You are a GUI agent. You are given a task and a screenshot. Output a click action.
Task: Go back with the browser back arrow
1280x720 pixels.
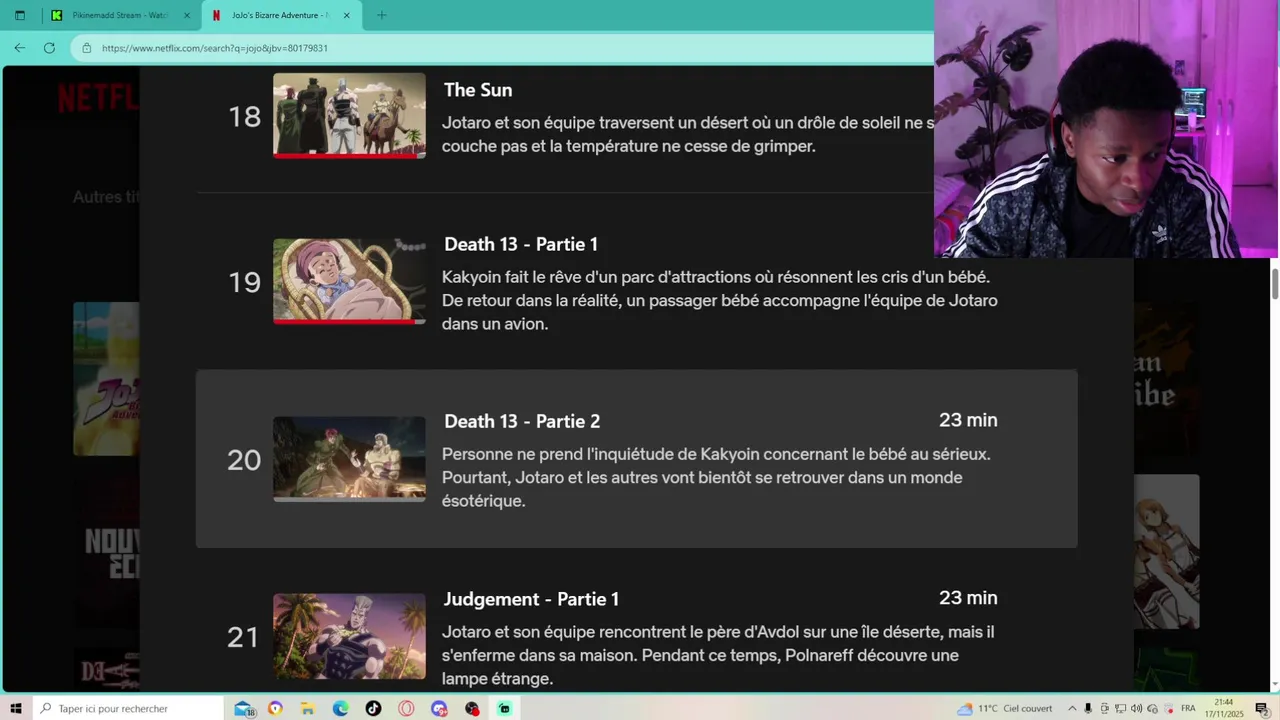click(x=20, y=48)
